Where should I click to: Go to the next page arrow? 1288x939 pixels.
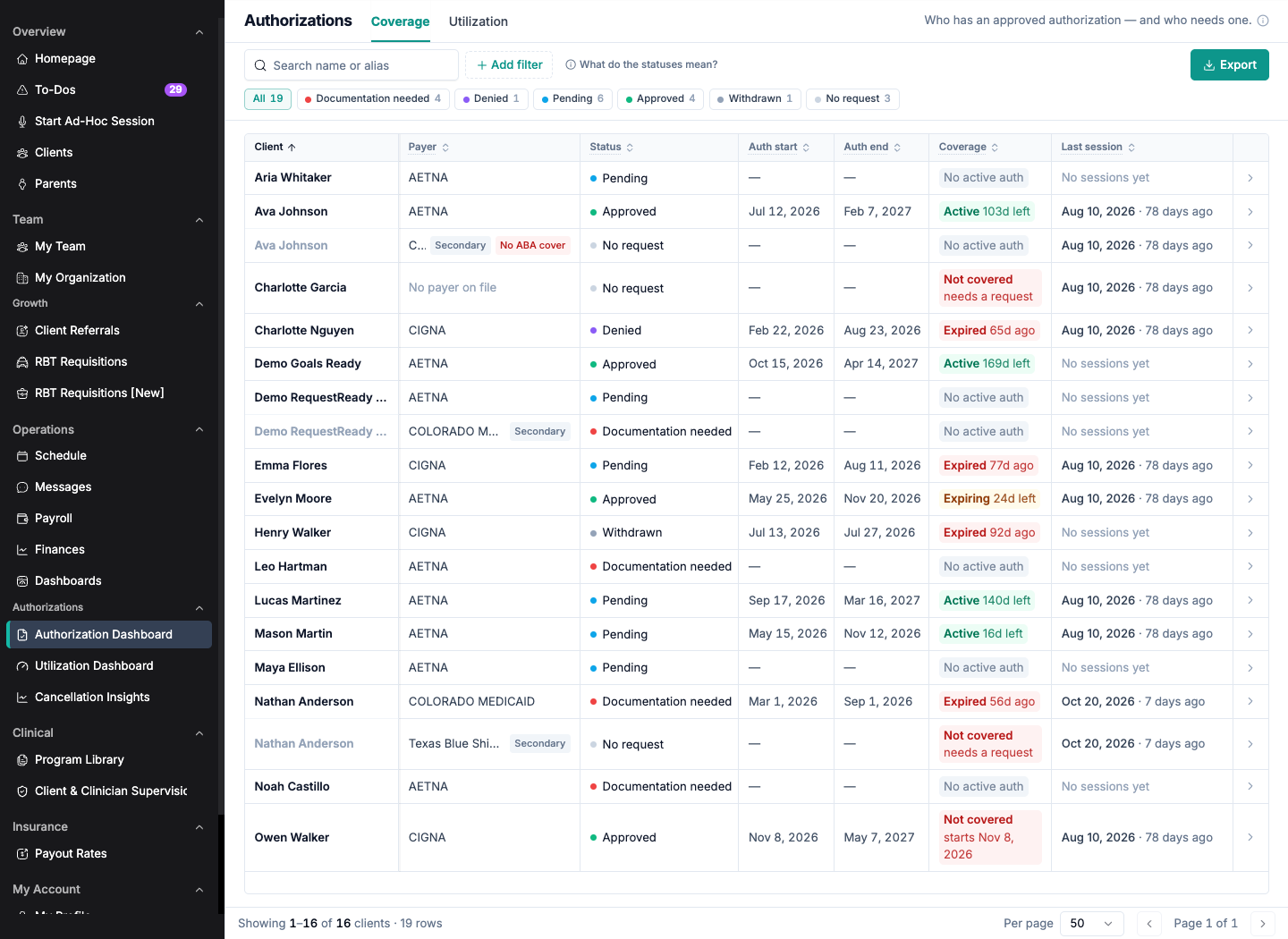point(1263,924)
